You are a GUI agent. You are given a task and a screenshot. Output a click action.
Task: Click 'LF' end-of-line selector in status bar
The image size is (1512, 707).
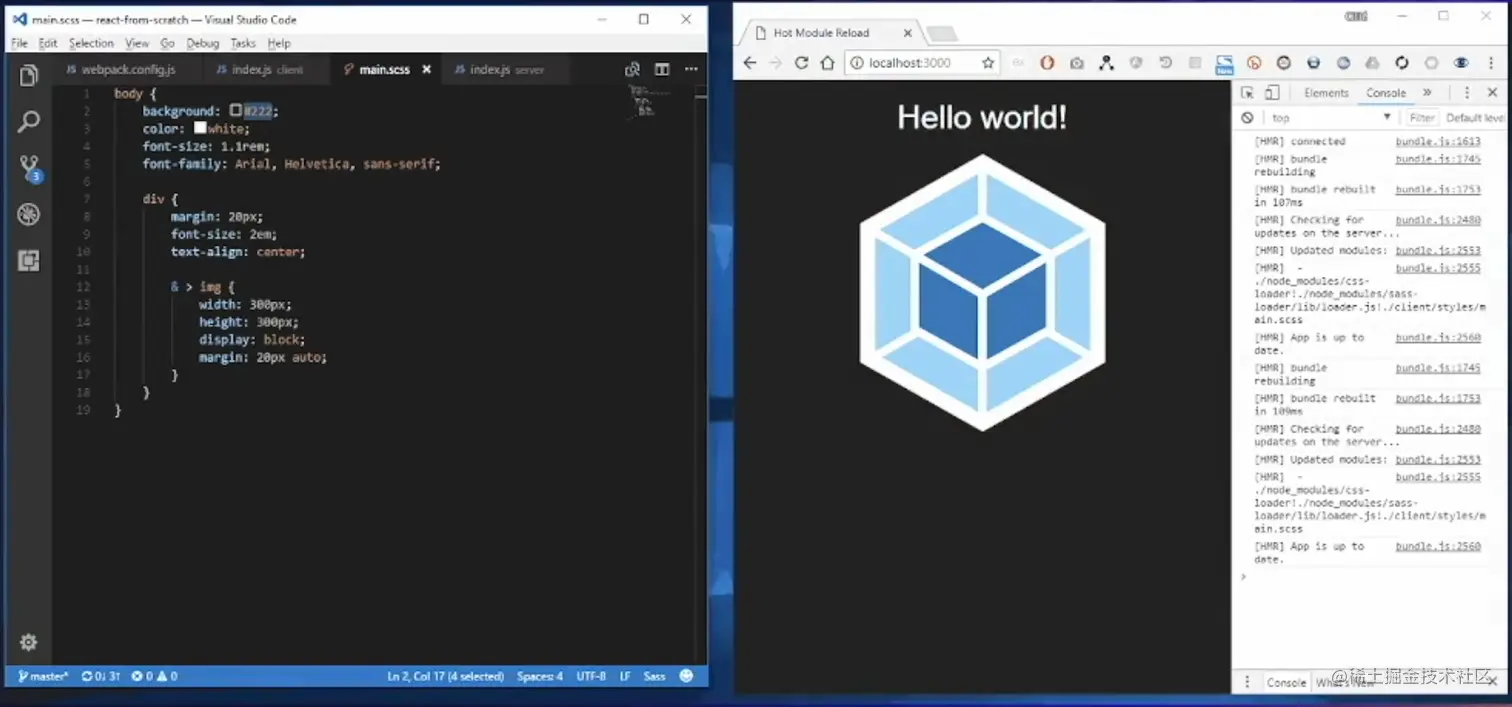pos(625,676)
